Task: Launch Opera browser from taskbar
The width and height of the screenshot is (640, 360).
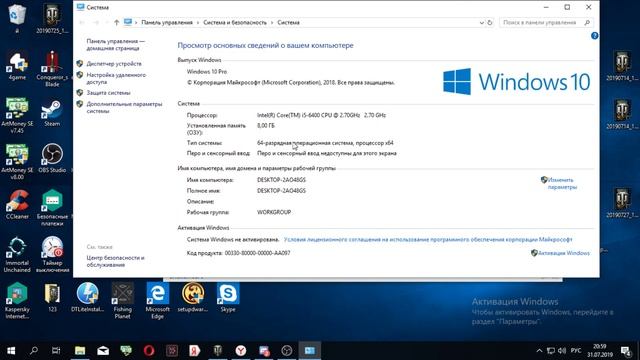Action: coord(149,351)
